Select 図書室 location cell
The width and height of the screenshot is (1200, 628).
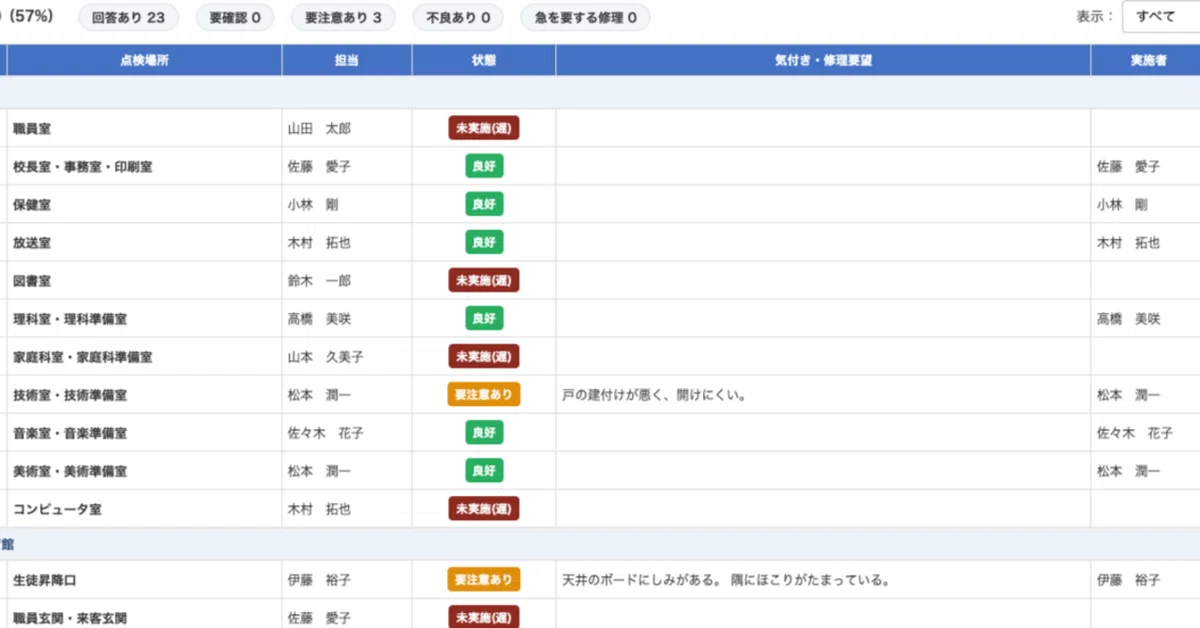(x=144, y=280)
